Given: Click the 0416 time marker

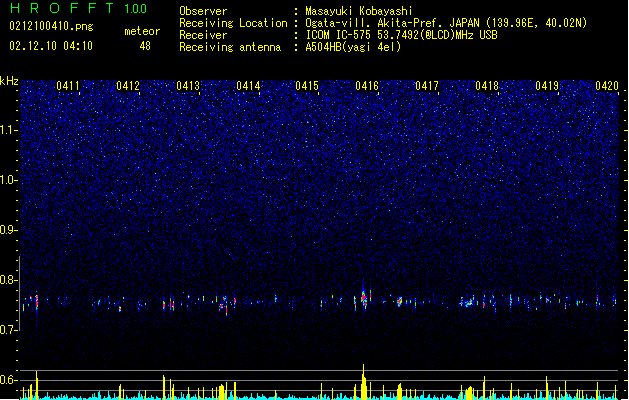Looking at the screenshot, I should point(367,86).
